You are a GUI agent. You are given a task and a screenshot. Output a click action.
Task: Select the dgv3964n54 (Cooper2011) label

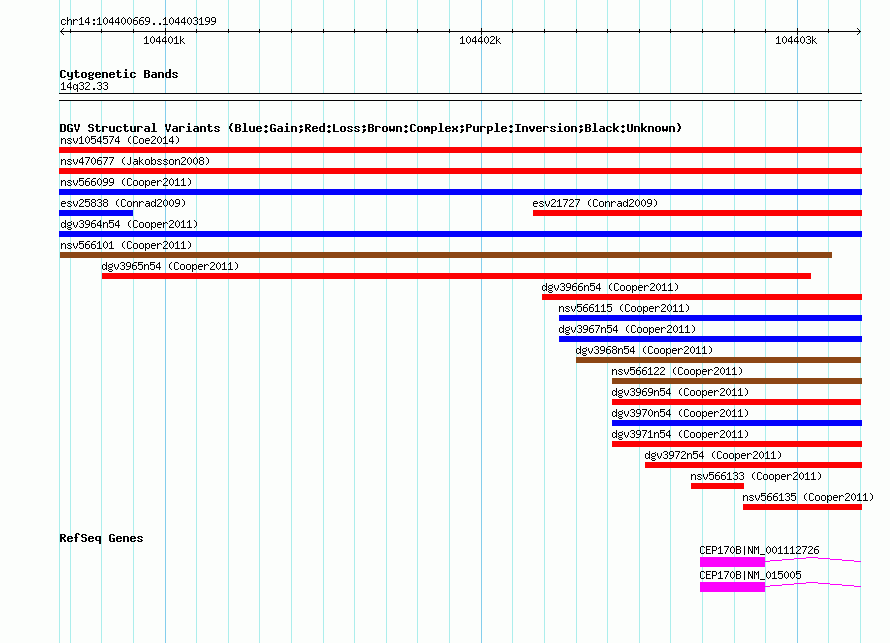click(x=129, y=224)
